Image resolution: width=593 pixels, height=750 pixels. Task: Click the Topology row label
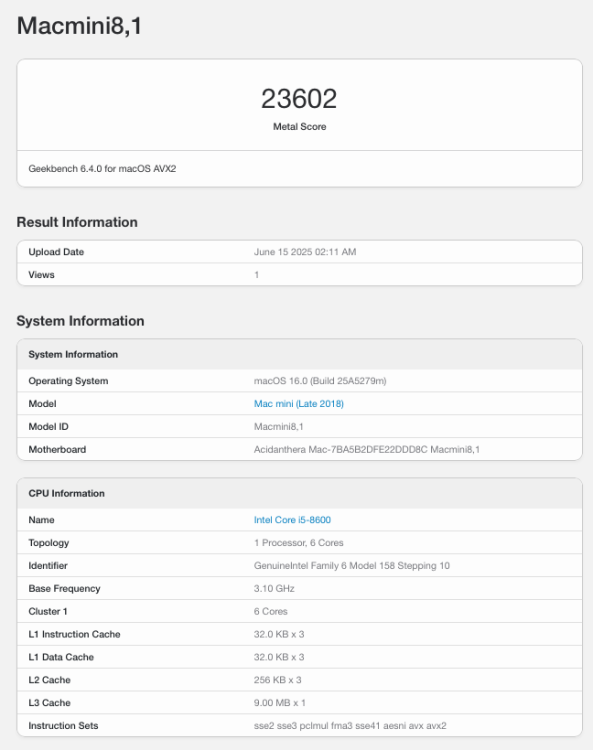tap(49, 543)
